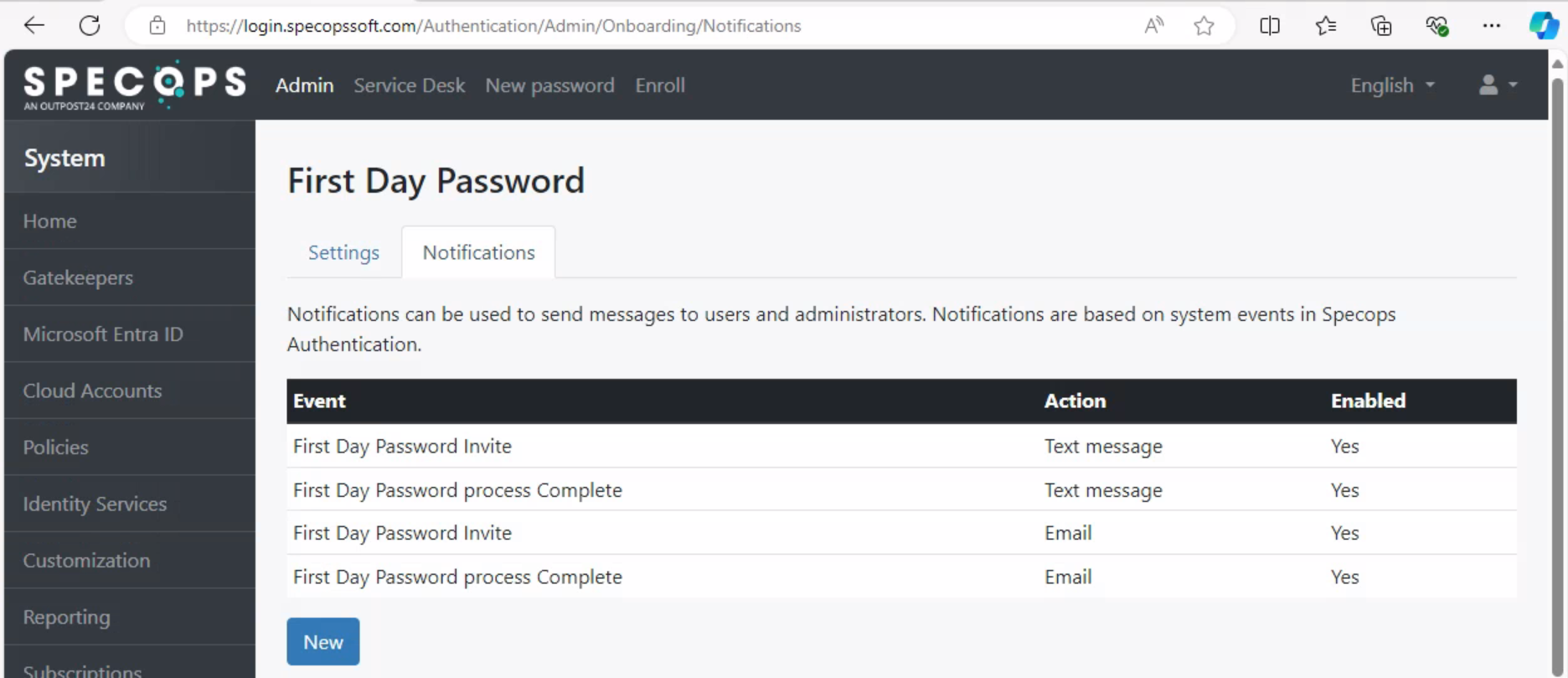Open Browser essentials heart icon
Viewport: 1568px width, 678px height.
[x=1437, y=26]
